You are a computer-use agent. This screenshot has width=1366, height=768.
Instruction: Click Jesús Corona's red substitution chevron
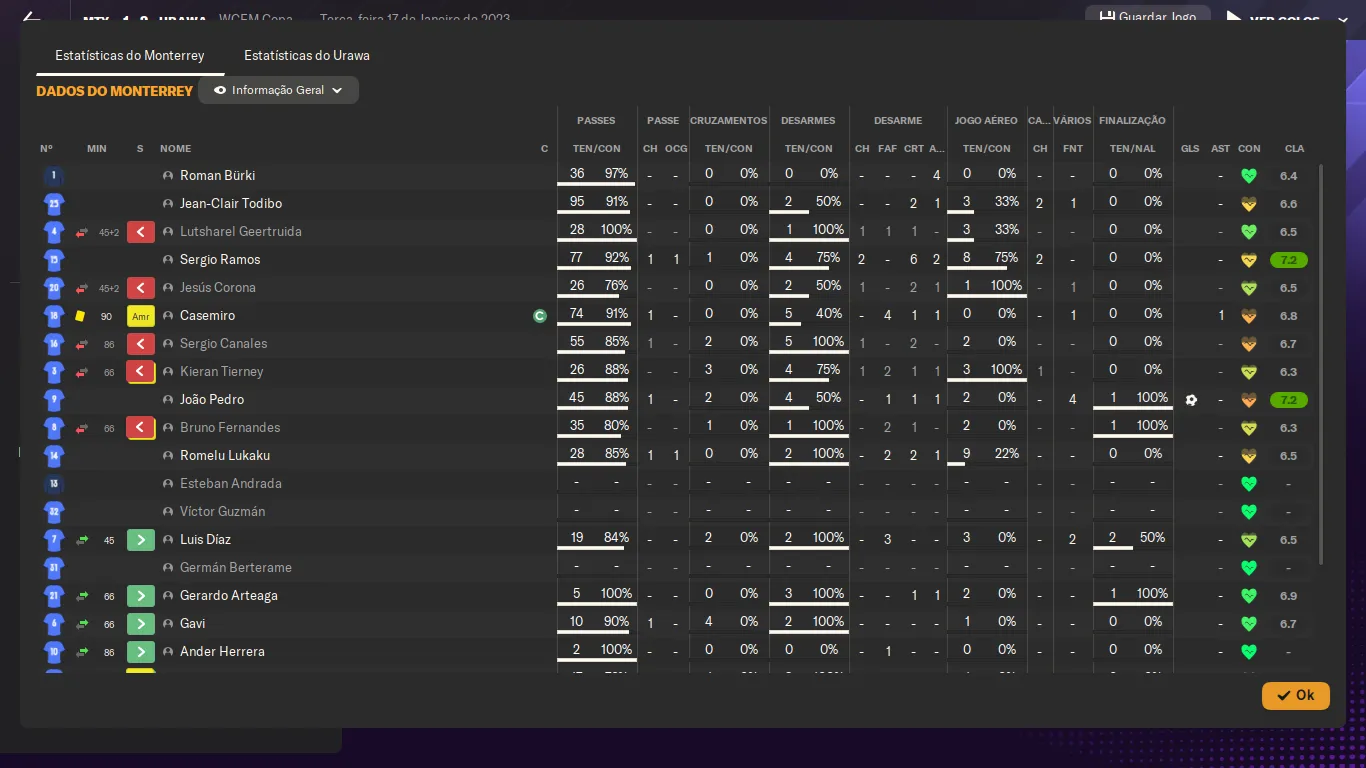tap(141, 288)
